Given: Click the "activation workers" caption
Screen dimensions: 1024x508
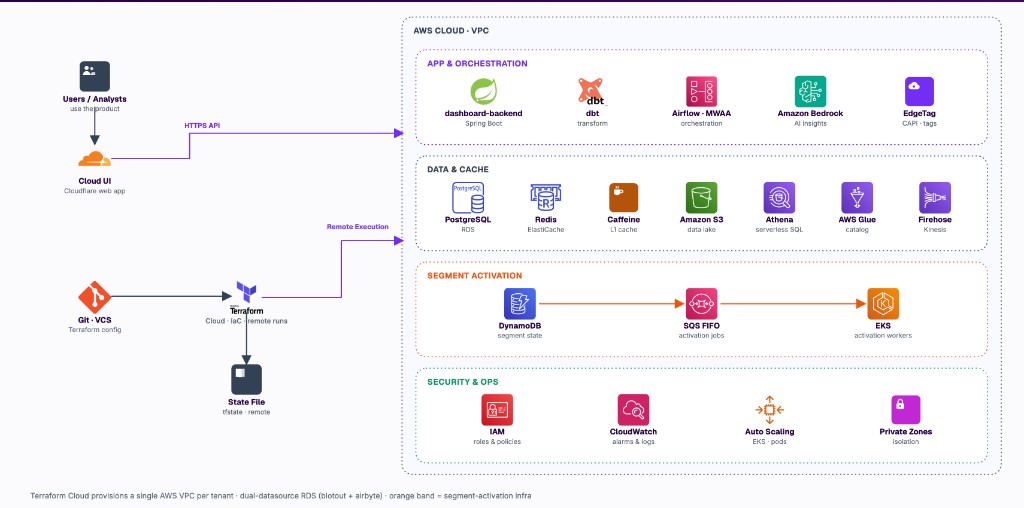Looking at the screenshot, I should [883, 336].
